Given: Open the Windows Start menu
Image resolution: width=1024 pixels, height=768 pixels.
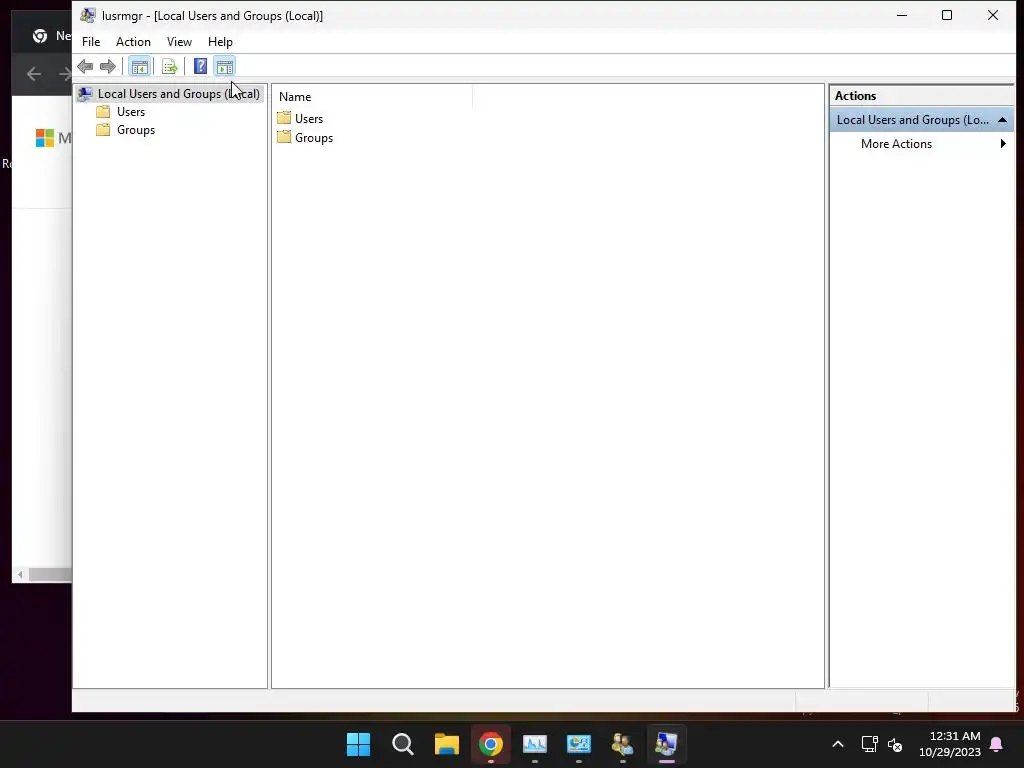Looking at the screenshot, I should 359,744.
